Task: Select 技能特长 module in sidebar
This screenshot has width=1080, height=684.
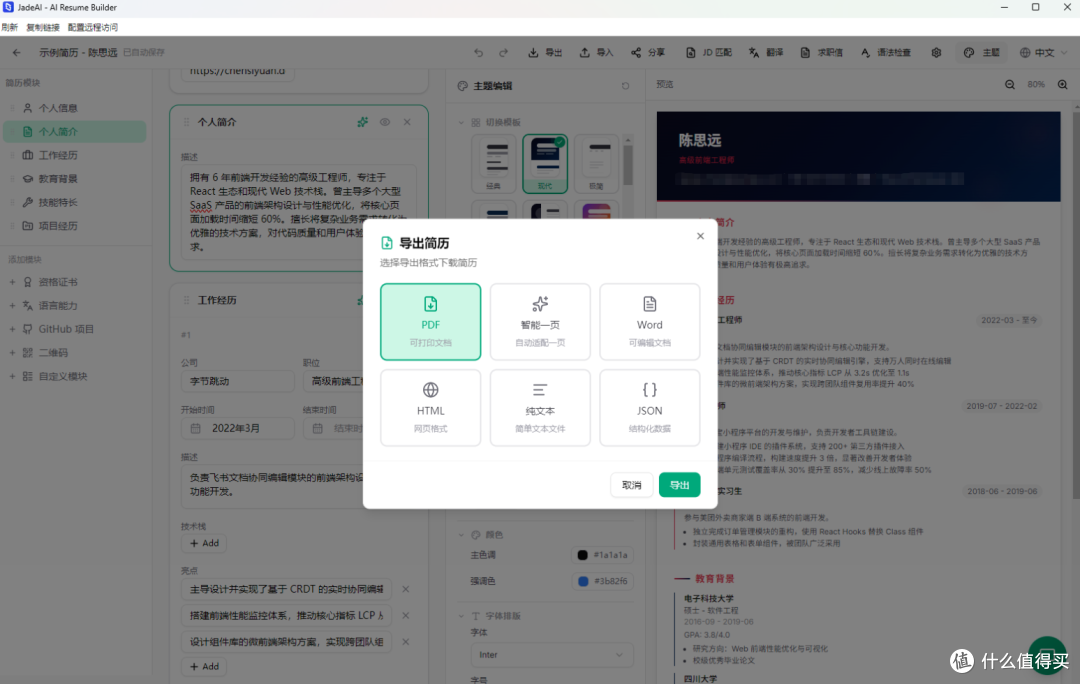Action: [74, 203]
